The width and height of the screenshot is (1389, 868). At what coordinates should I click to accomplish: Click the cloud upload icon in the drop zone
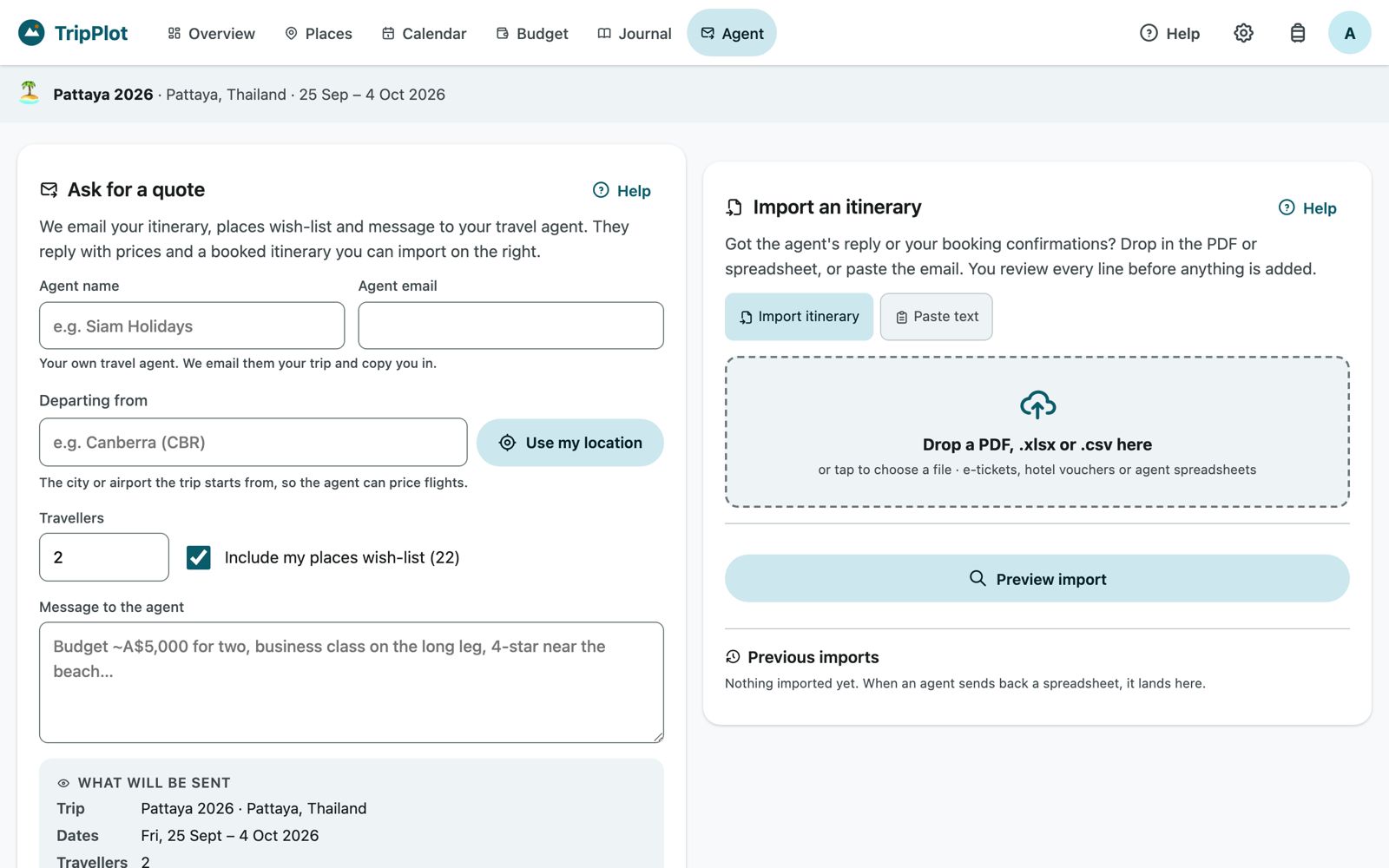(x=1037, y=404)
